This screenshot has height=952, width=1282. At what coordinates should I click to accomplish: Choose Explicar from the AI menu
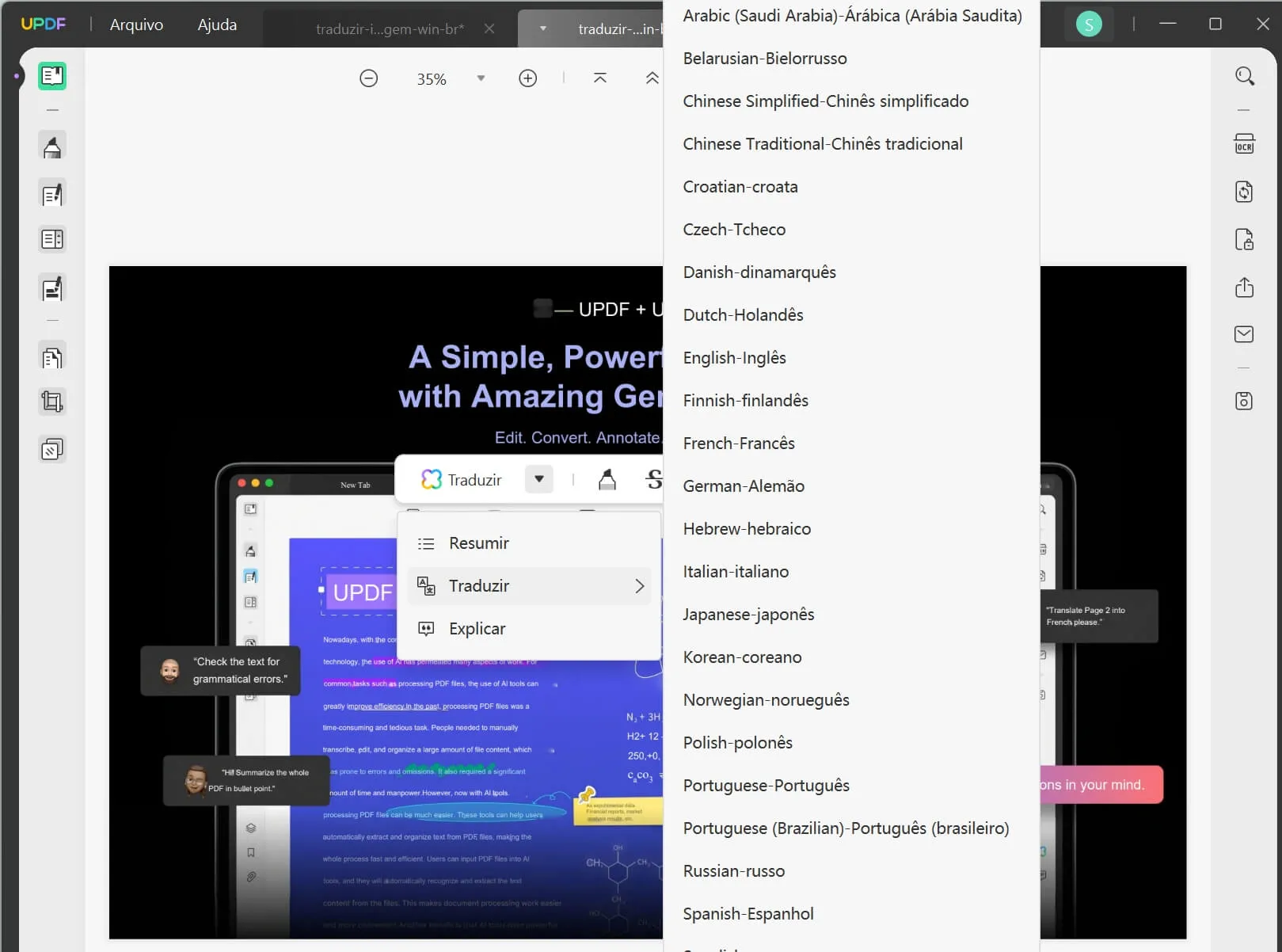529,629
